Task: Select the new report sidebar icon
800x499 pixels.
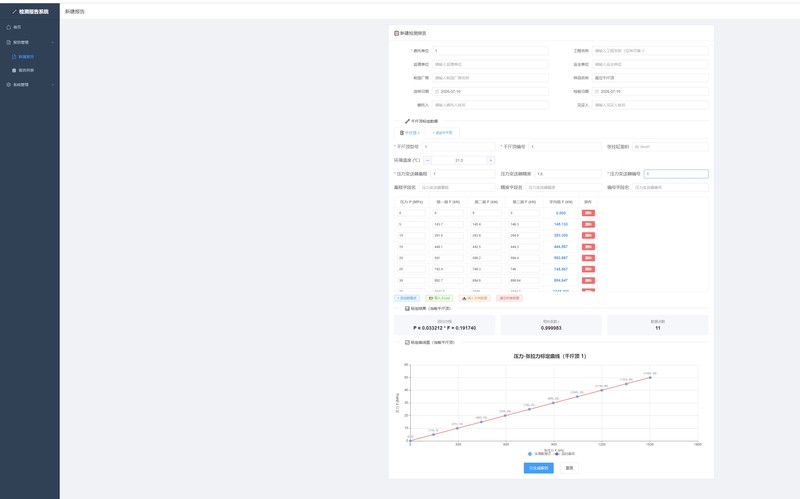Action: 14,57
